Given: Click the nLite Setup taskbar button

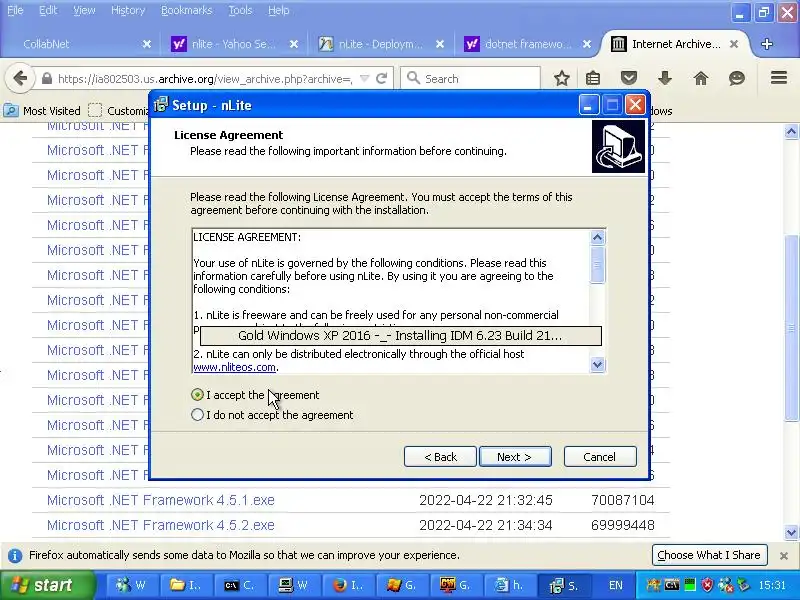Looking at the screenshot, I should click(x=565, y=585).
